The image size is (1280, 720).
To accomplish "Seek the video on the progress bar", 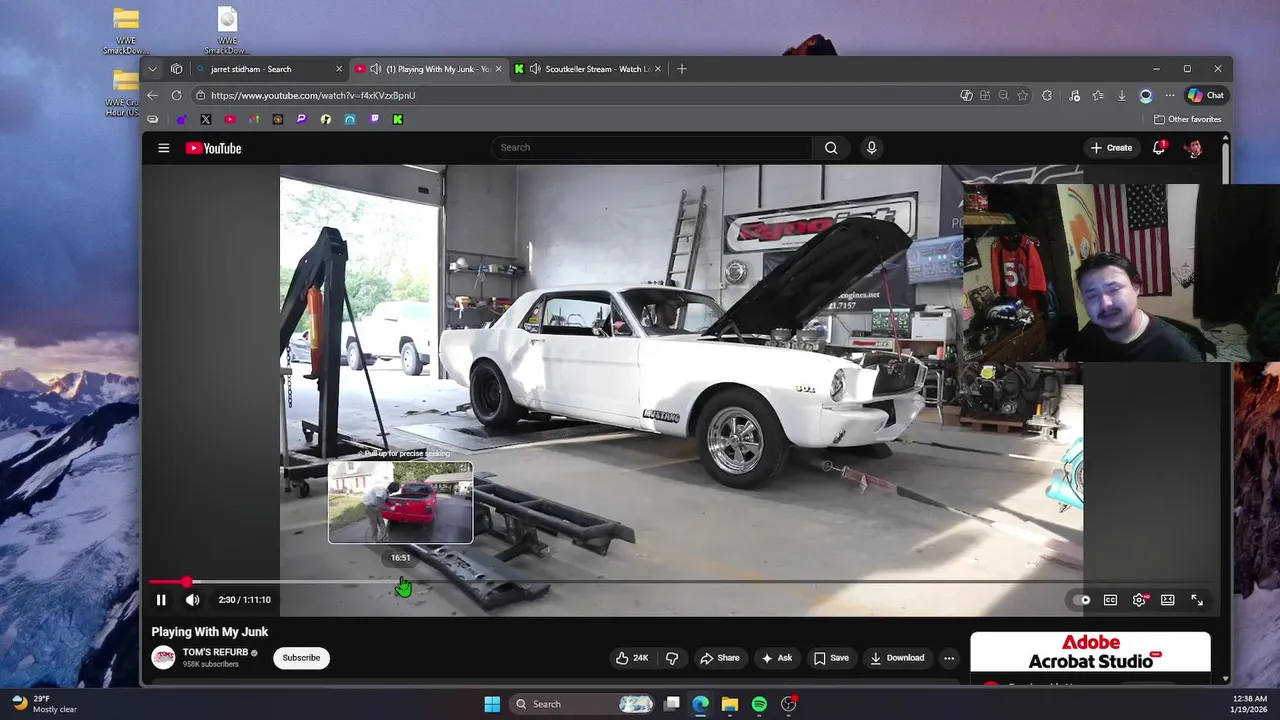I will coord(680,582).
